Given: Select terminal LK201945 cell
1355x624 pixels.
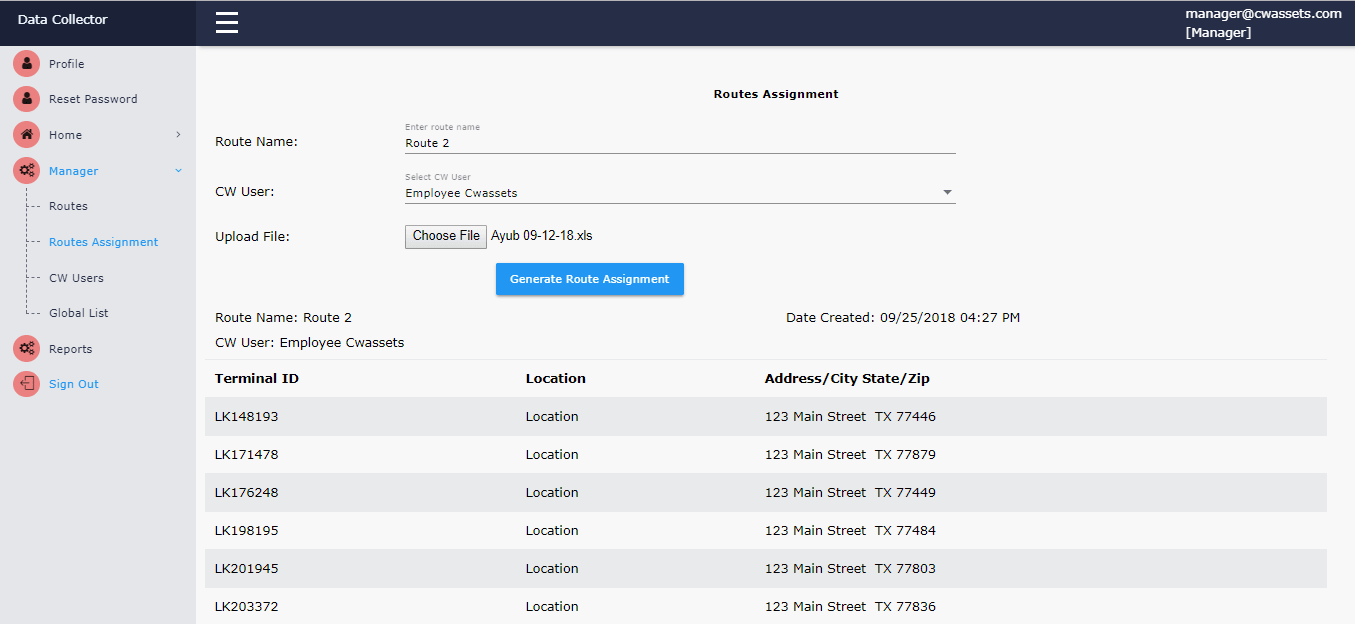Looking at the screenshot, I should pos(247,569).
